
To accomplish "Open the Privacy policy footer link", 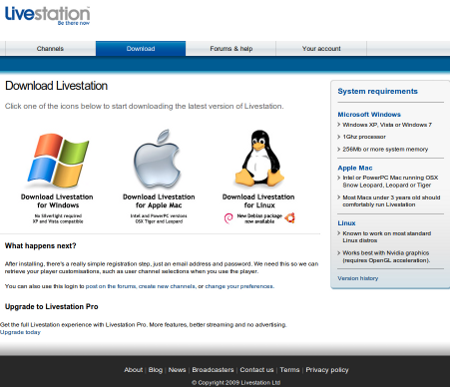I will [327, 370].
